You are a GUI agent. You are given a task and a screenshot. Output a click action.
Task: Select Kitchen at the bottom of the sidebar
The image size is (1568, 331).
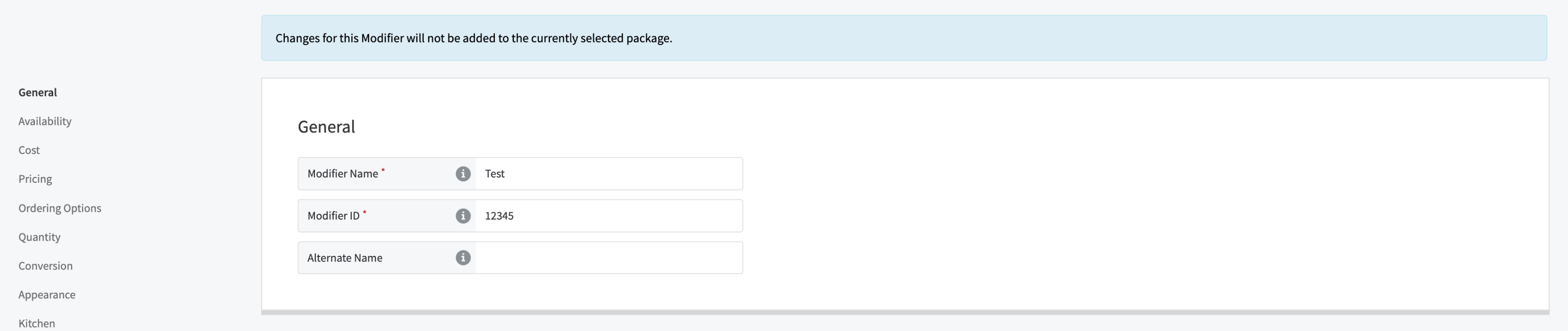coord(37,322)
